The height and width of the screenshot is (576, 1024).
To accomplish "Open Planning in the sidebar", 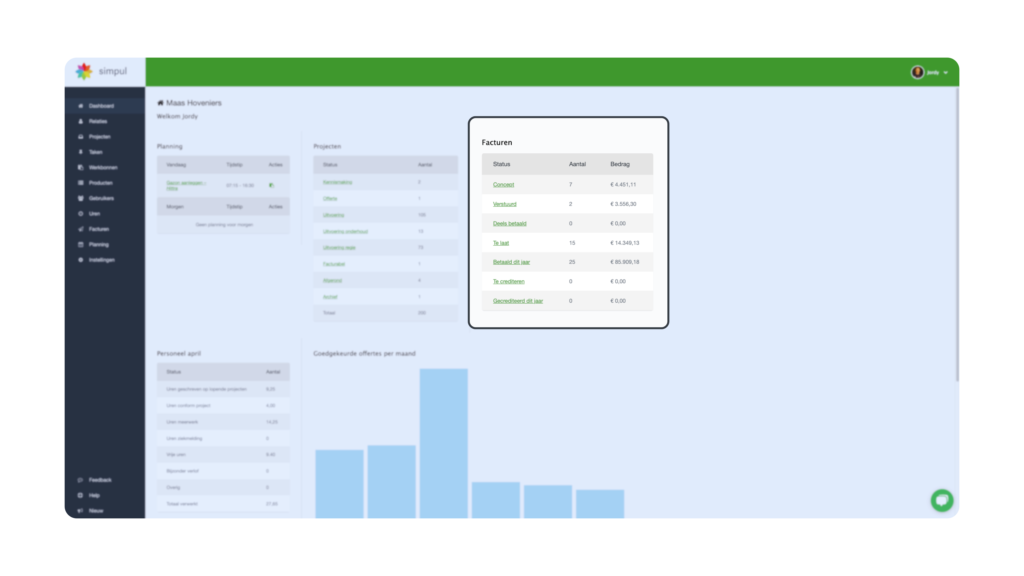I will tap(99, 244).
